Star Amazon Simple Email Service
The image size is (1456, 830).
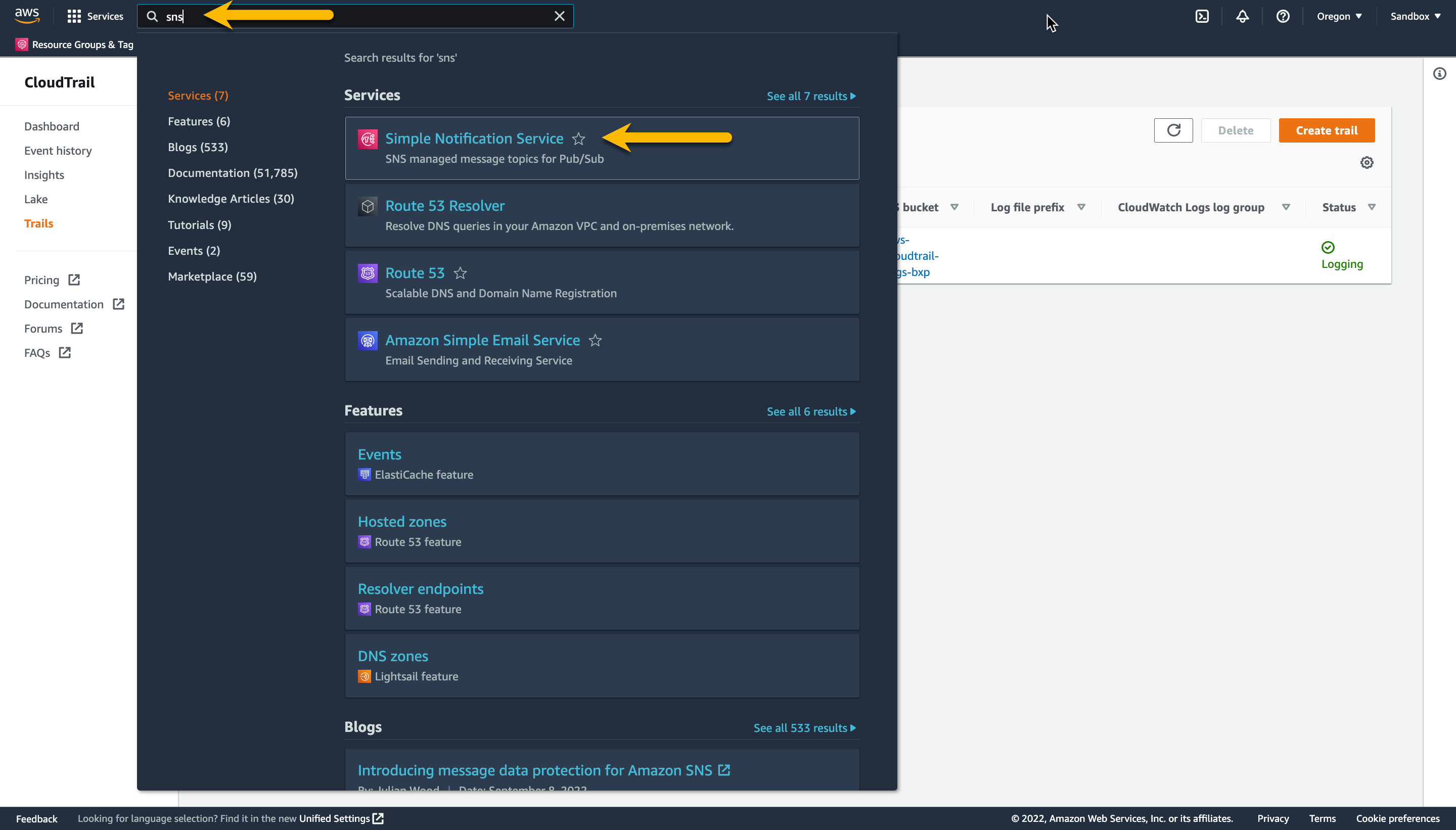point(595,340)
